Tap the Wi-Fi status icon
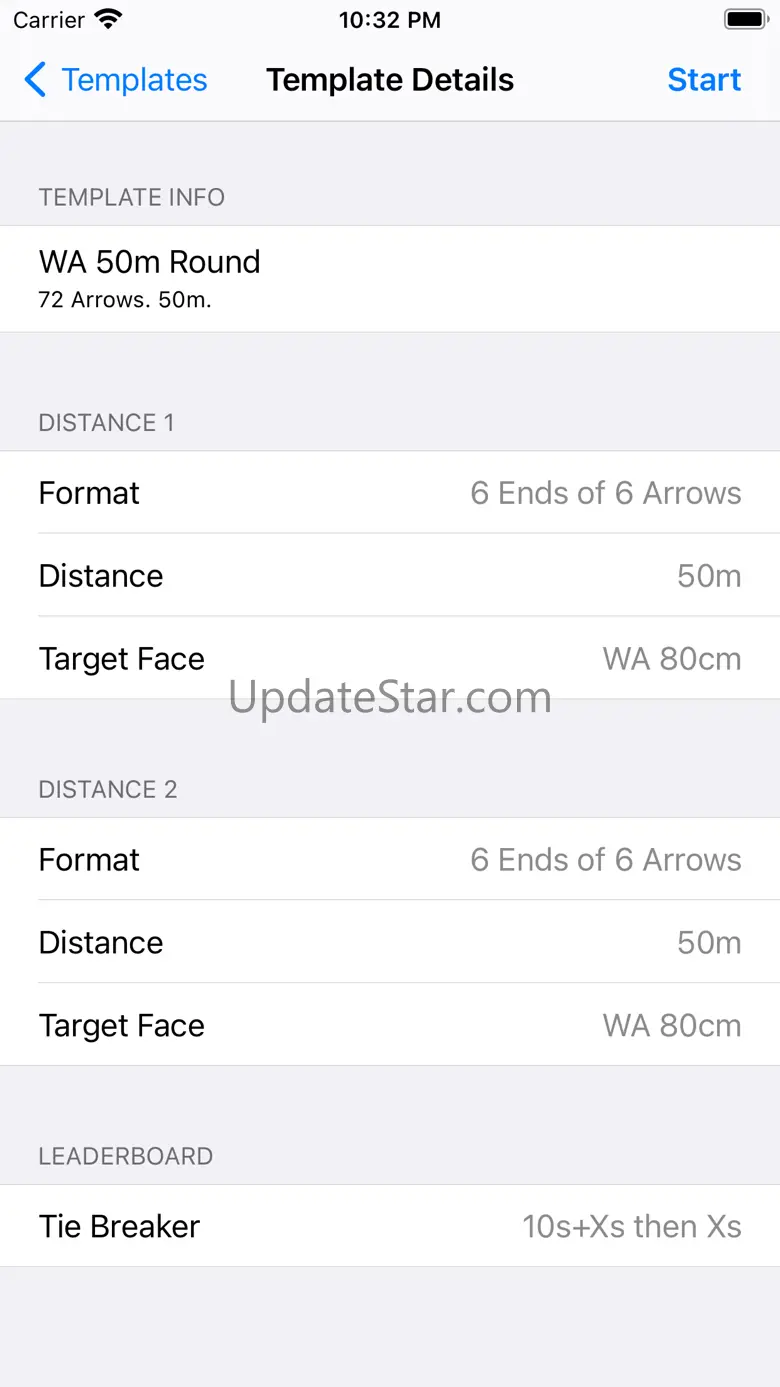The height and width of the screenshot is (1387, 780). [108, 19]
